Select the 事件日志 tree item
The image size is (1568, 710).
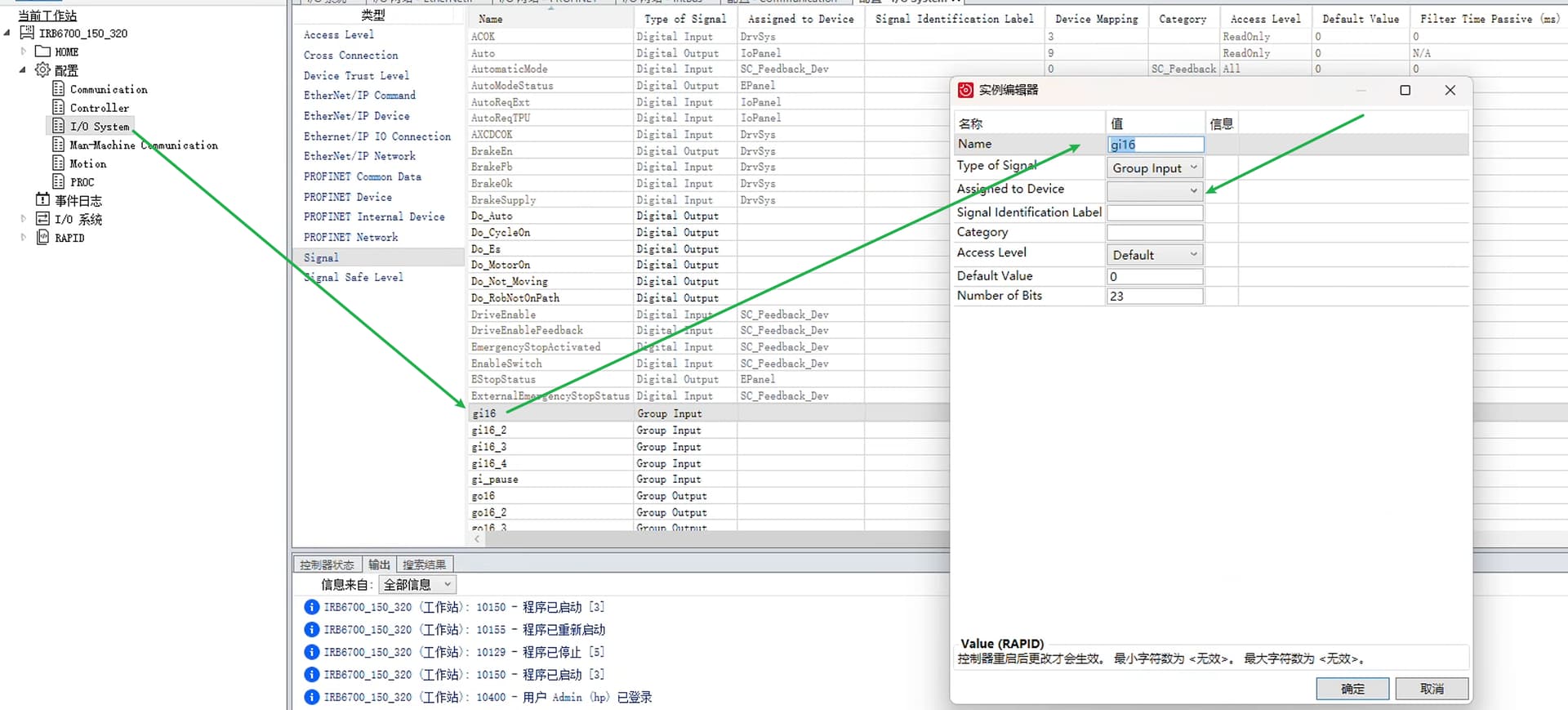[78, 200]
